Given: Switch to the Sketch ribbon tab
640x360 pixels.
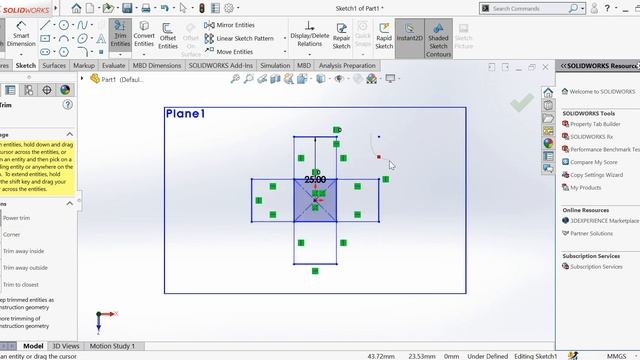Looking at the screenshot, I should [25, 65].
